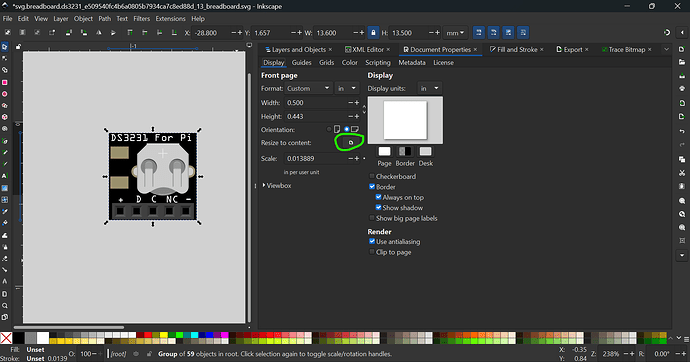The image size is (690, 362).
Task: Open the page Format Custom dropdown
Action: point(308,88)
